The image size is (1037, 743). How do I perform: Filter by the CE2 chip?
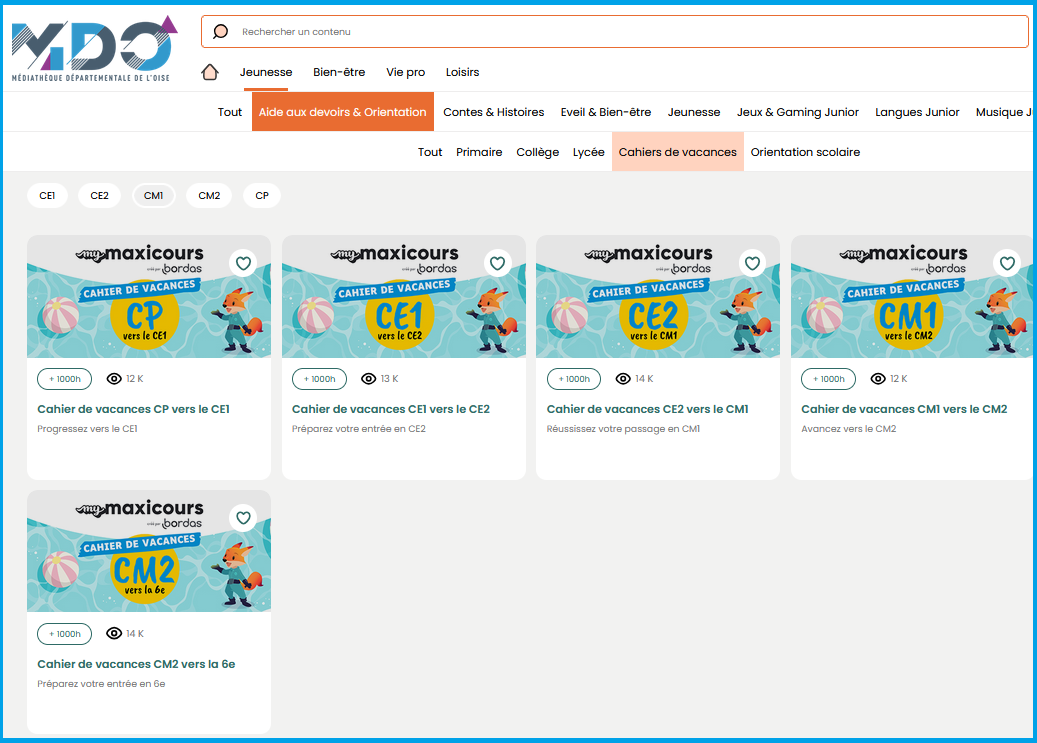coord(99,196)
